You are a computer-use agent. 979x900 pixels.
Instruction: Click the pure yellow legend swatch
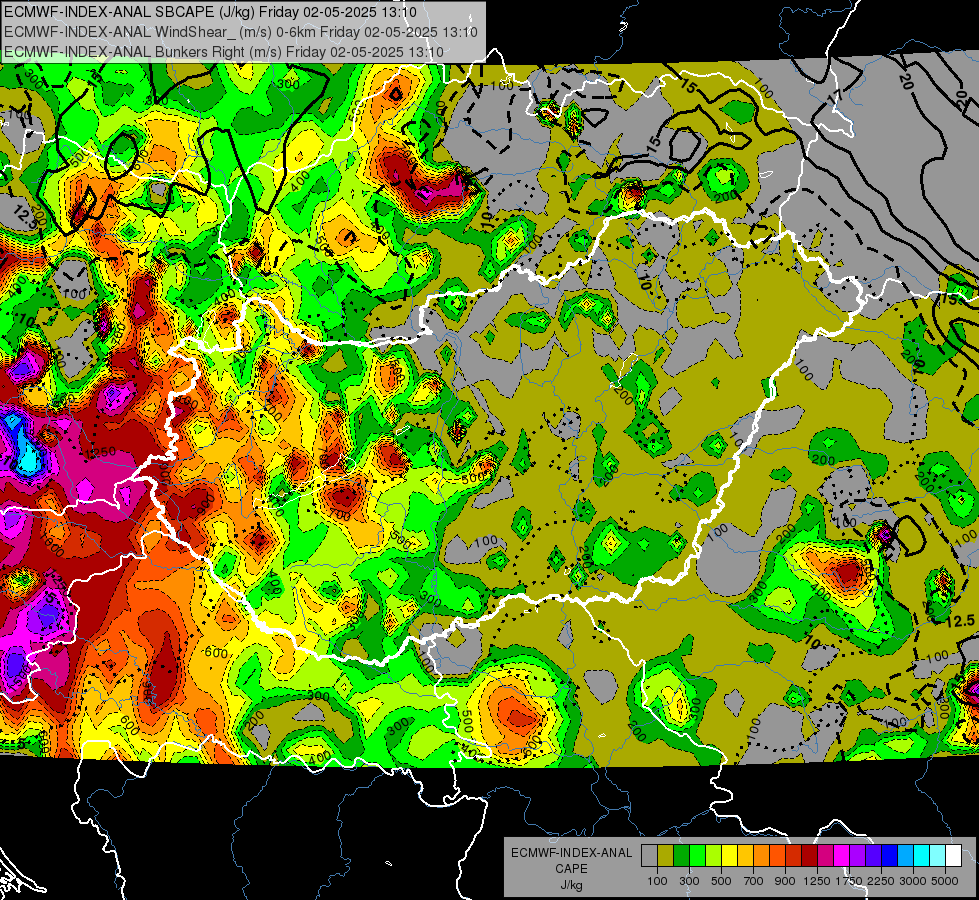[729, 856]
